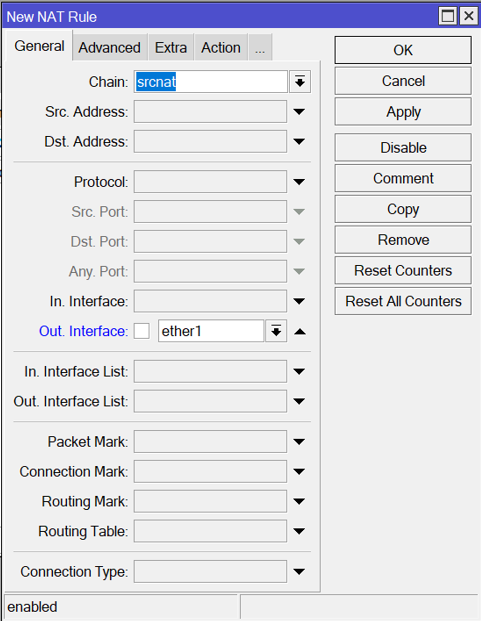Switch to the Advanced tab
This screenshot has height=621, width=481.
pyautogui.click(x=110, y=48)
